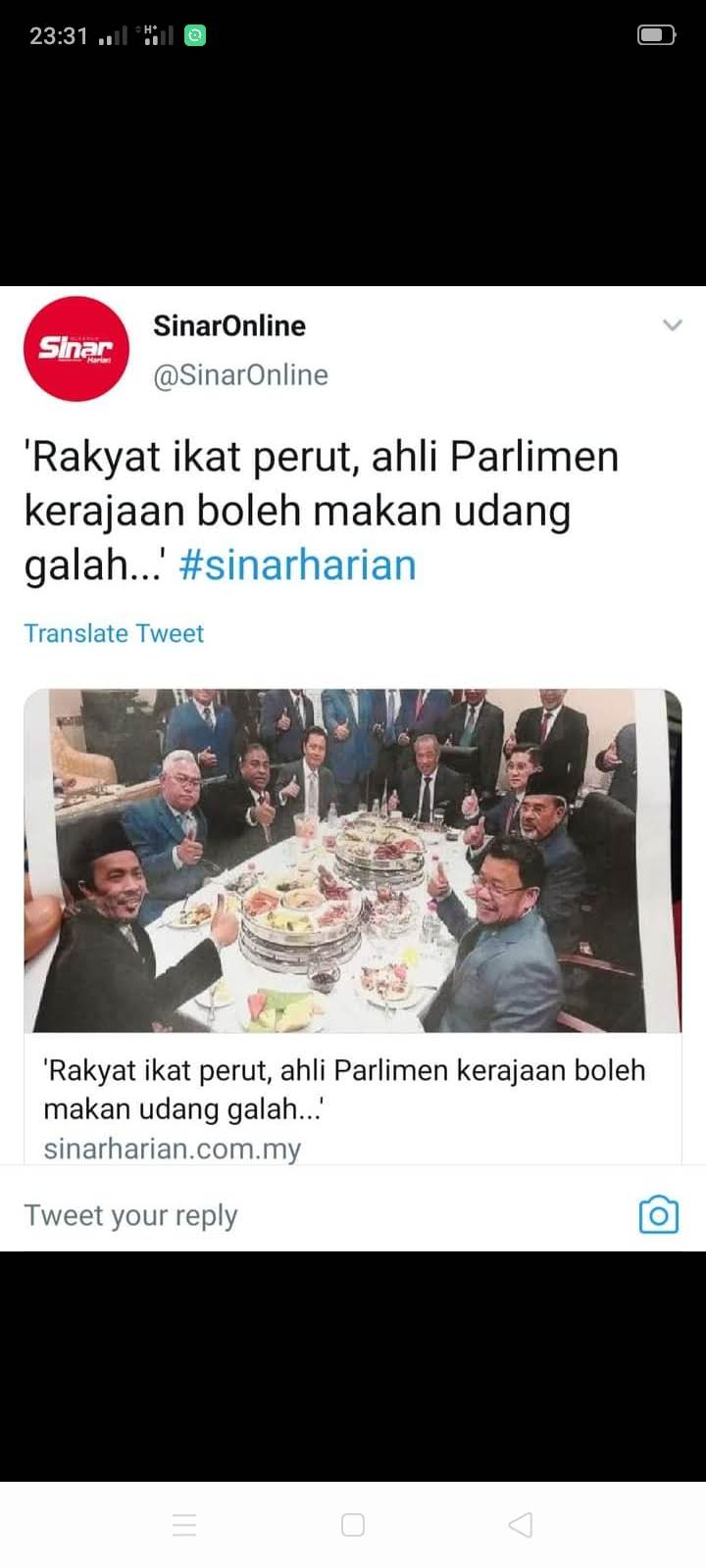Open the SinarOnline profile avatar

76,349
